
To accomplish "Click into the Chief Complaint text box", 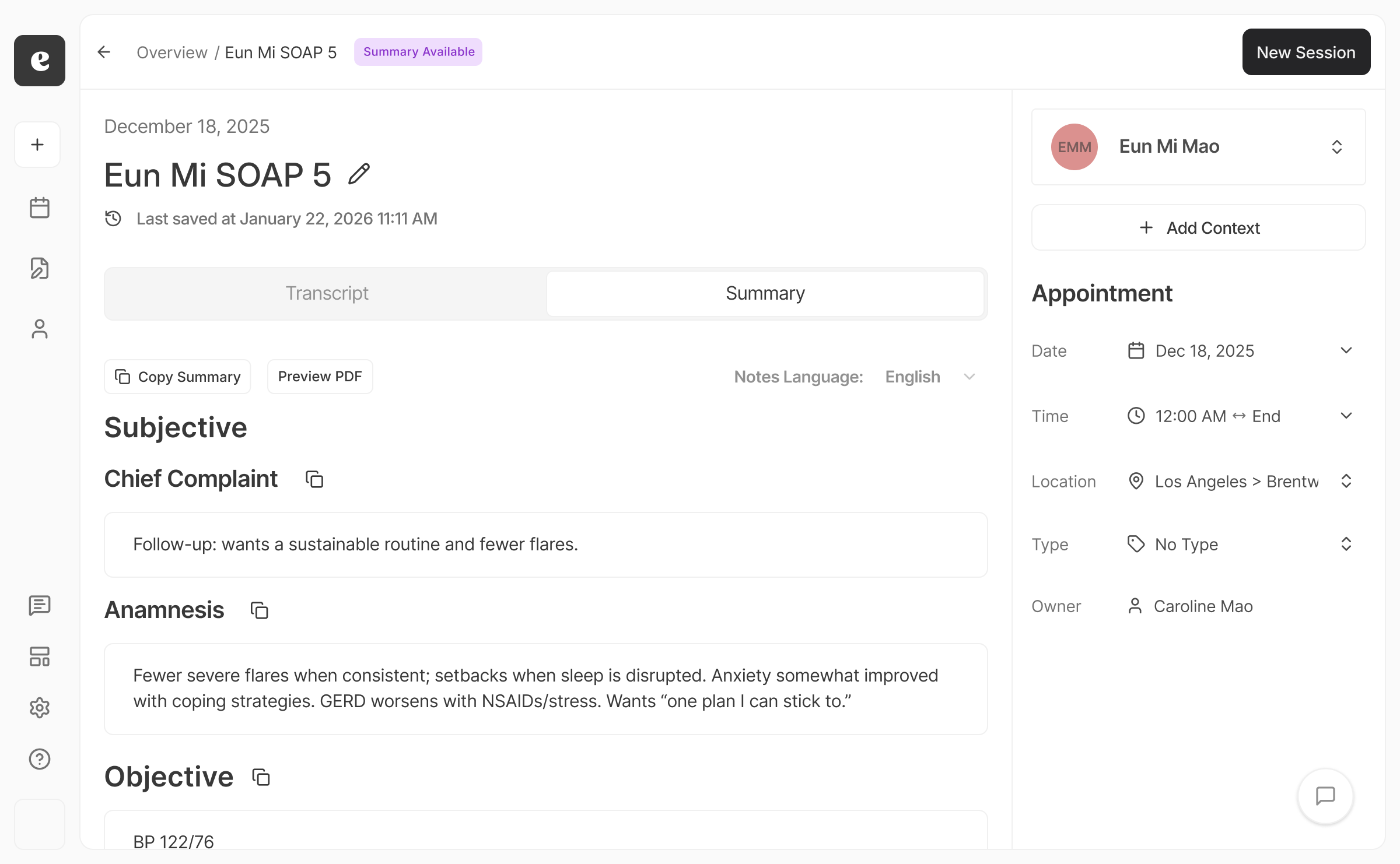I will click(x=546, y=545).
